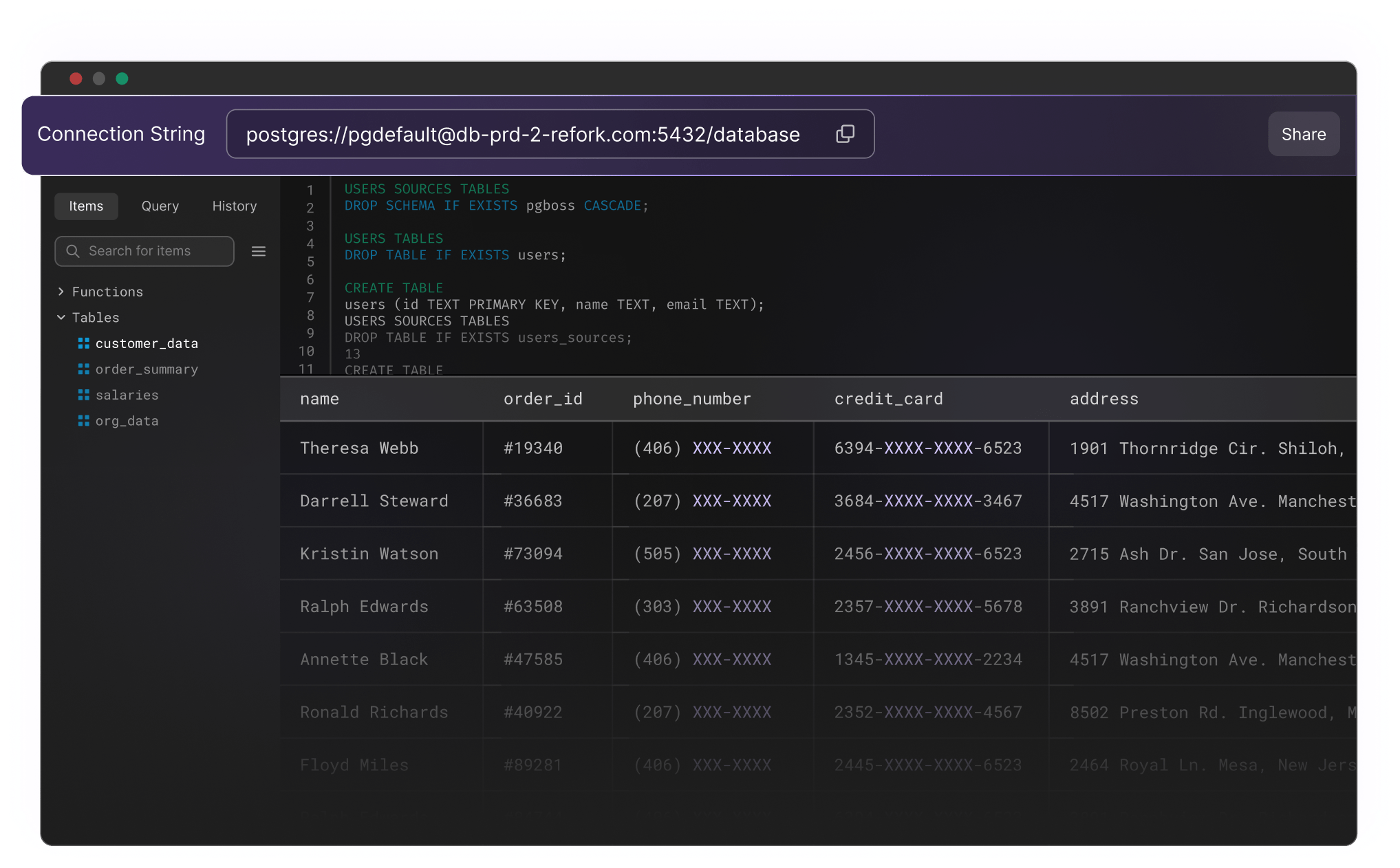Open the order_summary table
1400x868 pixels.
(x=147, y=369)
